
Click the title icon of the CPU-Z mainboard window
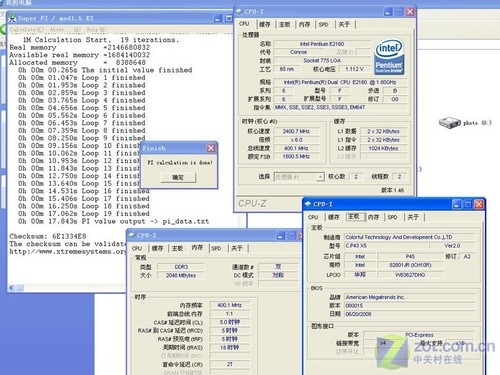pos(308,204)
